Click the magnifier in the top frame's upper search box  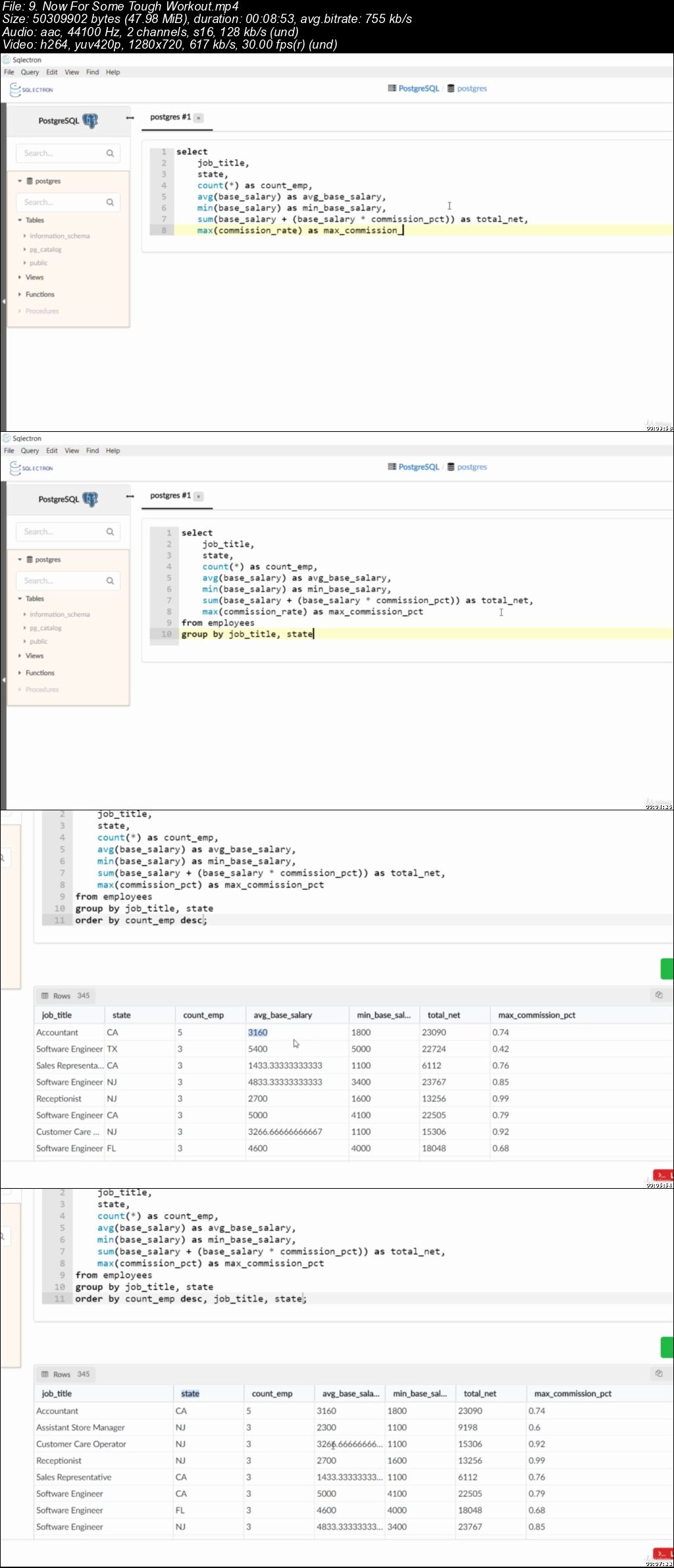[x=110, y=153]
